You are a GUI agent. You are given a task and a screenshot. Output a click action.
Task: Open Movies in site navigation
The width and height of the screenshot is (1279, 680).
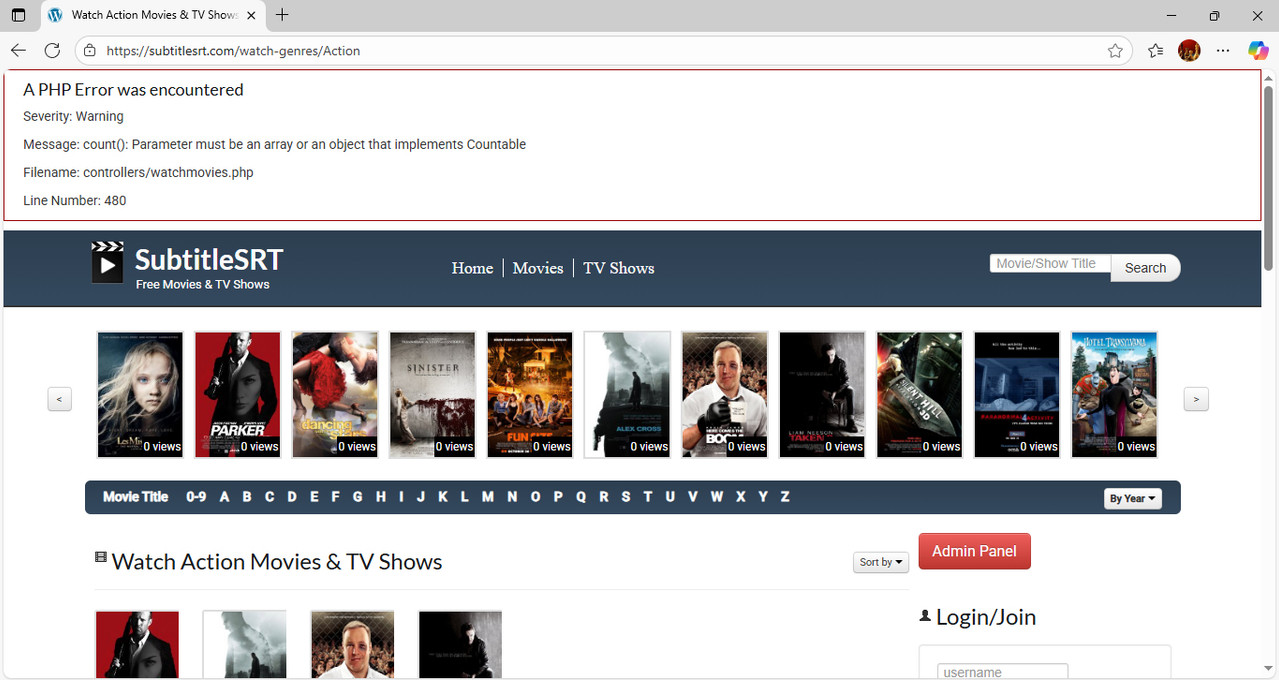(x=538, y=268)
